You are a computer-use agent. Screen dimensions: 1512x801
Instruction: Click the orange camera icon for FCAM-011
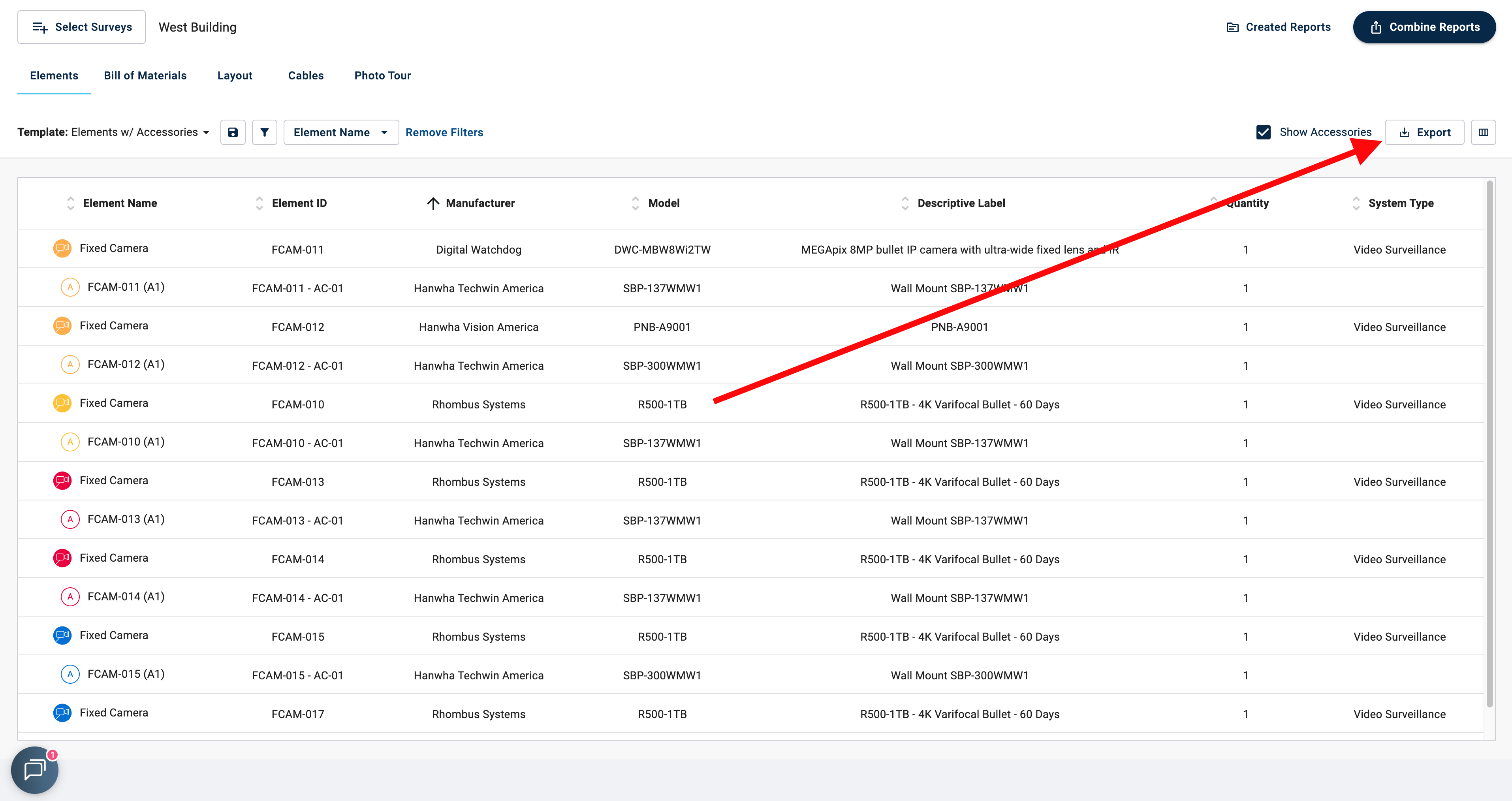pos(62,248)
